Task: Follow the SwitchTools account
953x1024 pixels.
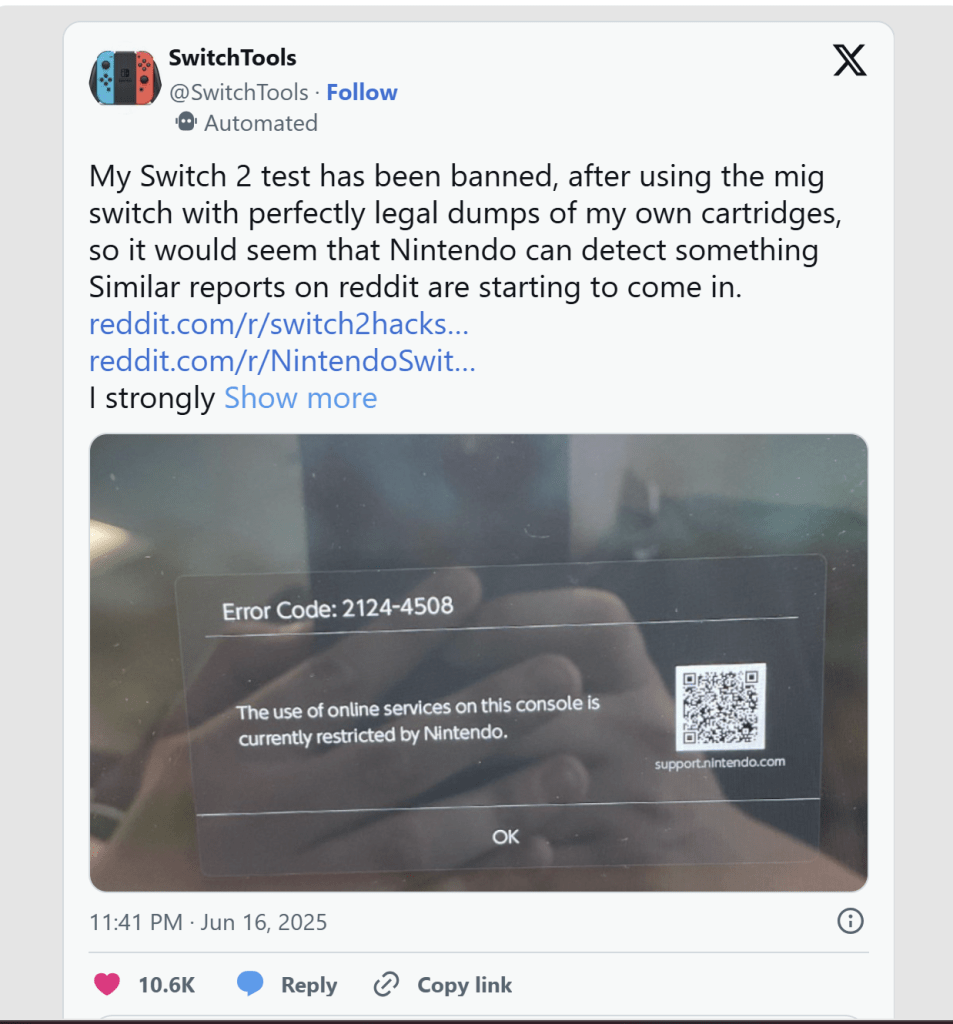Action: 362,92
